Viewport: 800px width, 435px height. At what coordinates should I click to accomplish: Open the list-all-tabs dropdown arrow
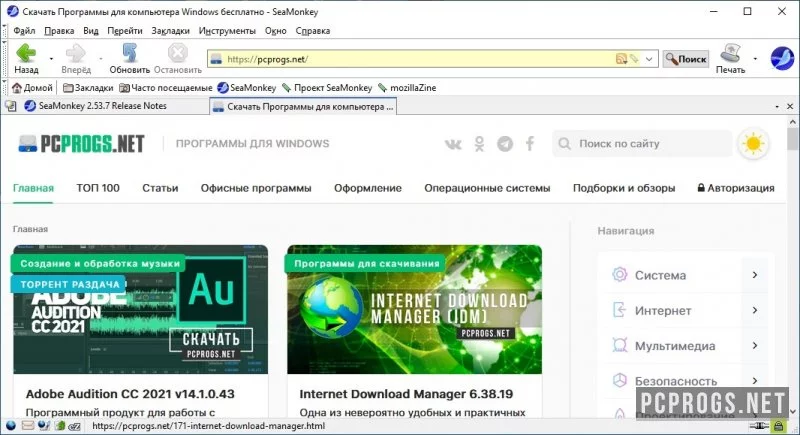(x=777, y=107)
